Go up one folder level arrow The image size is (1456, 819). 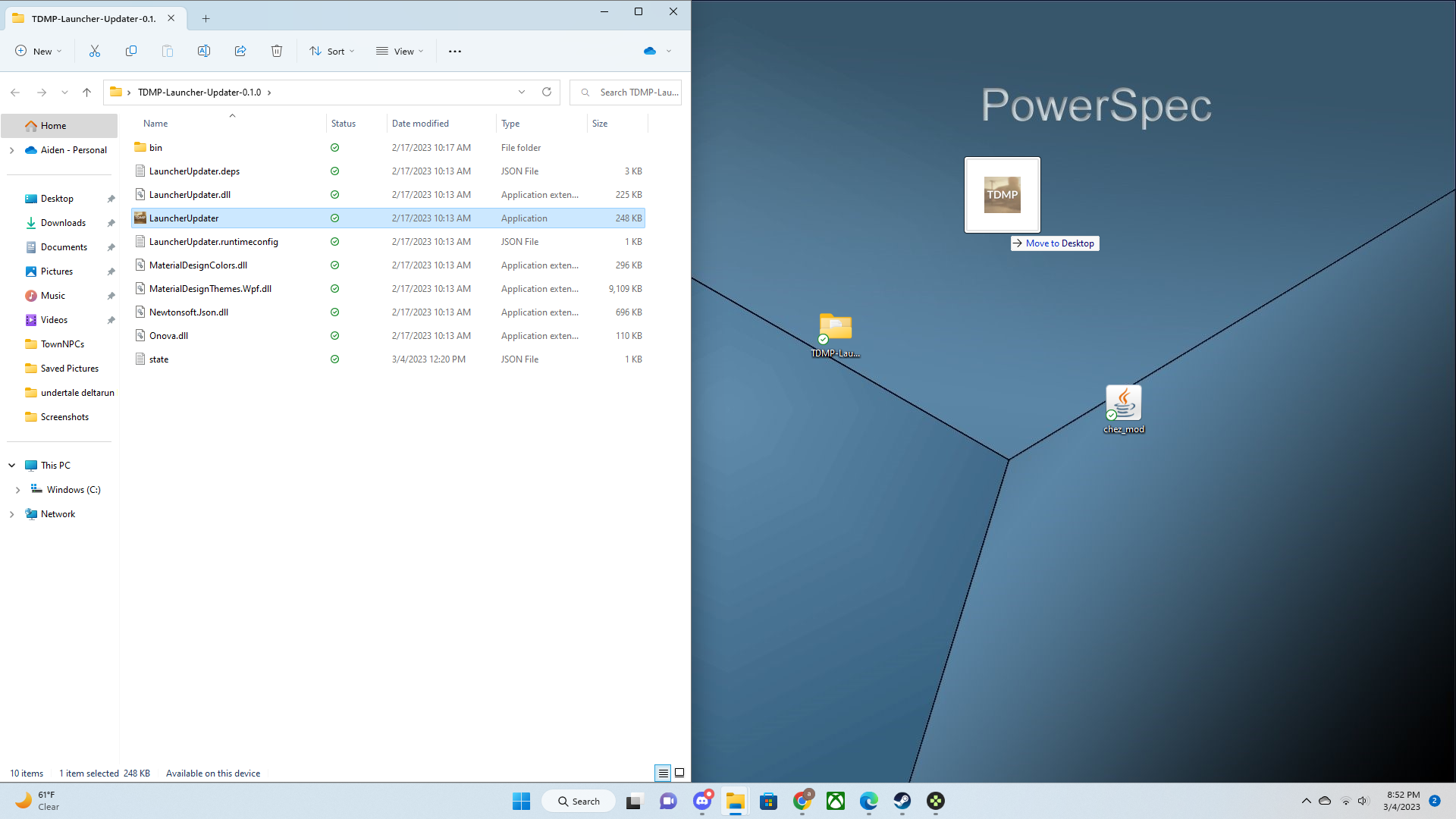coord(86,92)
